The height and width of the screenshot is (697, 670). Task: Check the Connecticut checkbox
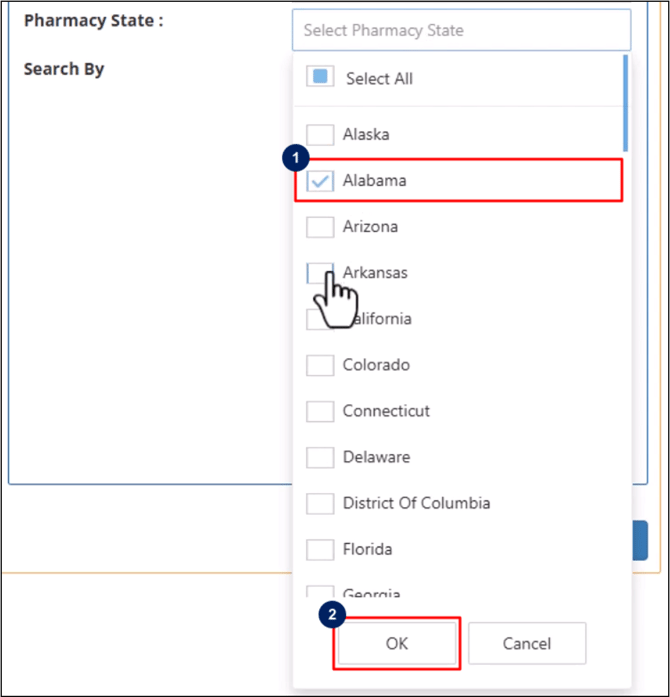point(320,411)
